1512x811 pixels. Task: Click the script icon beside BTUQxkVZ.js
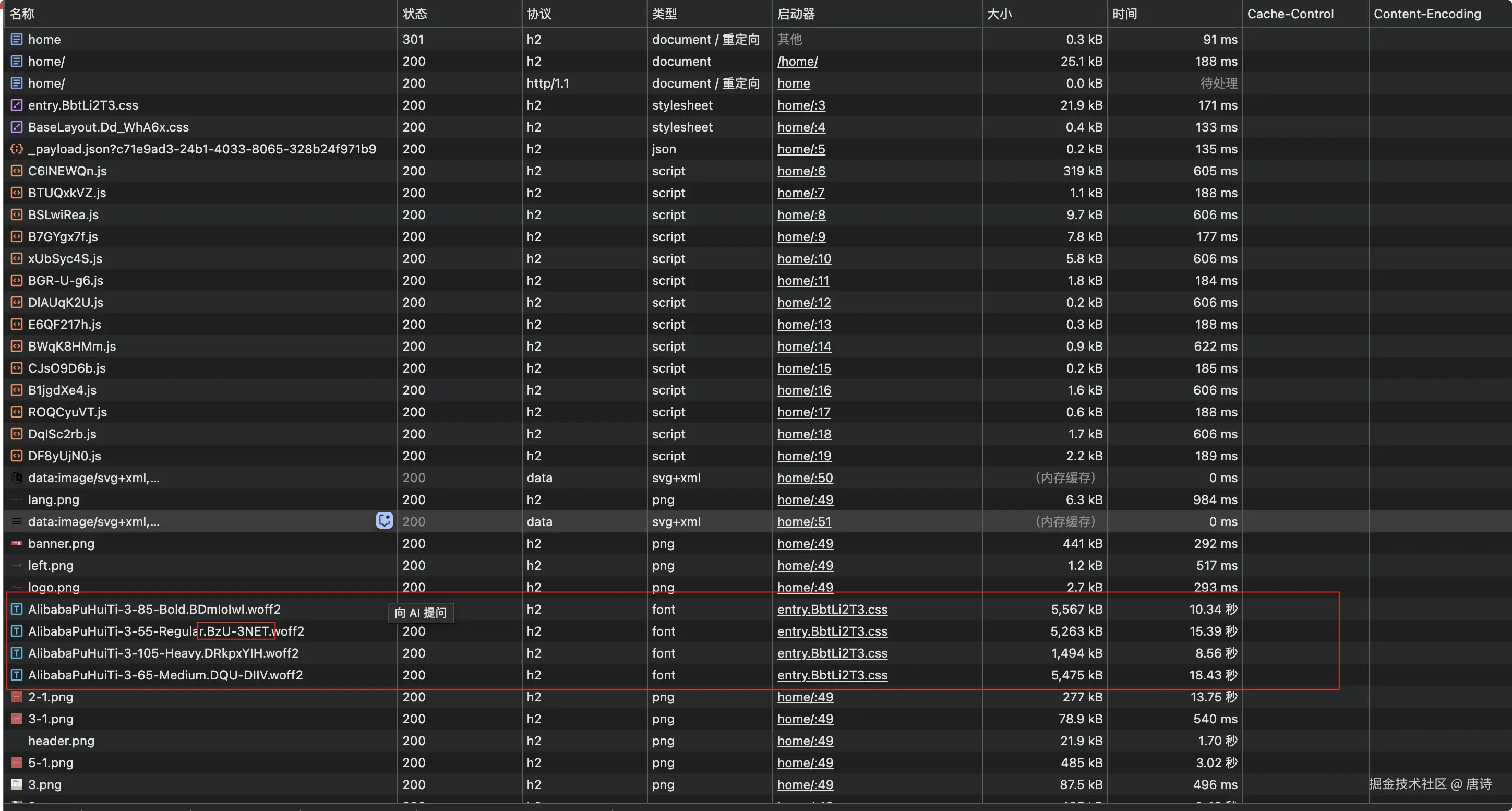coord(17,193)
